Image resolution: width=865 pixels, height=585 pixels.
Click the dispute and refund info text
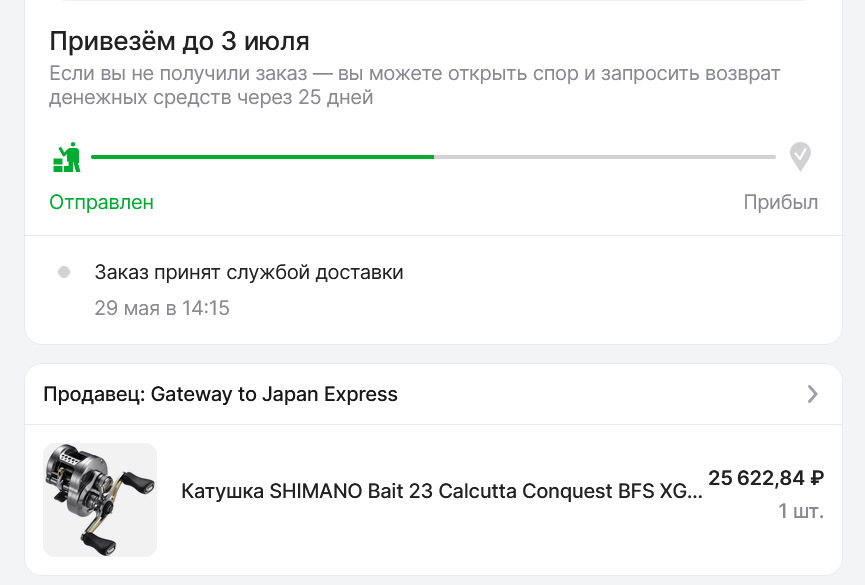(414, 85)
